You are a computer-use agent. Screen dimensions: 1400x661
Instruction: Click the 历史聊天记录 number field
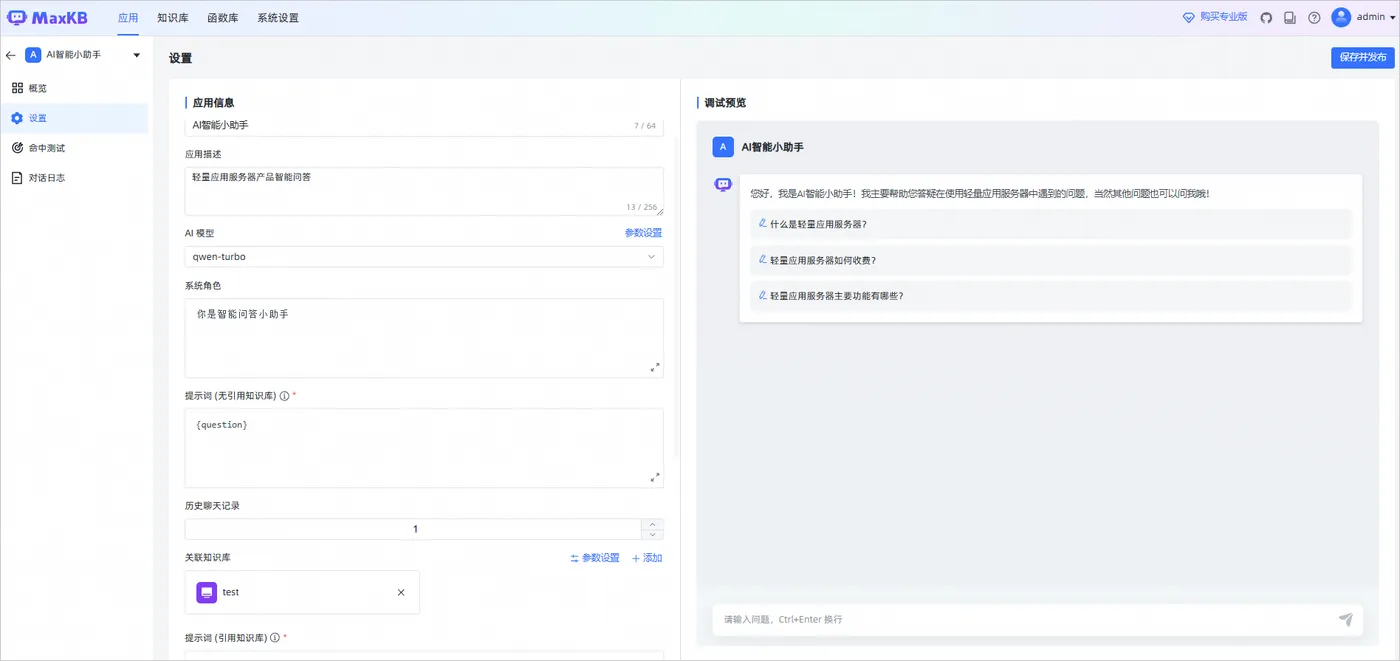click(x=415, y=529)
